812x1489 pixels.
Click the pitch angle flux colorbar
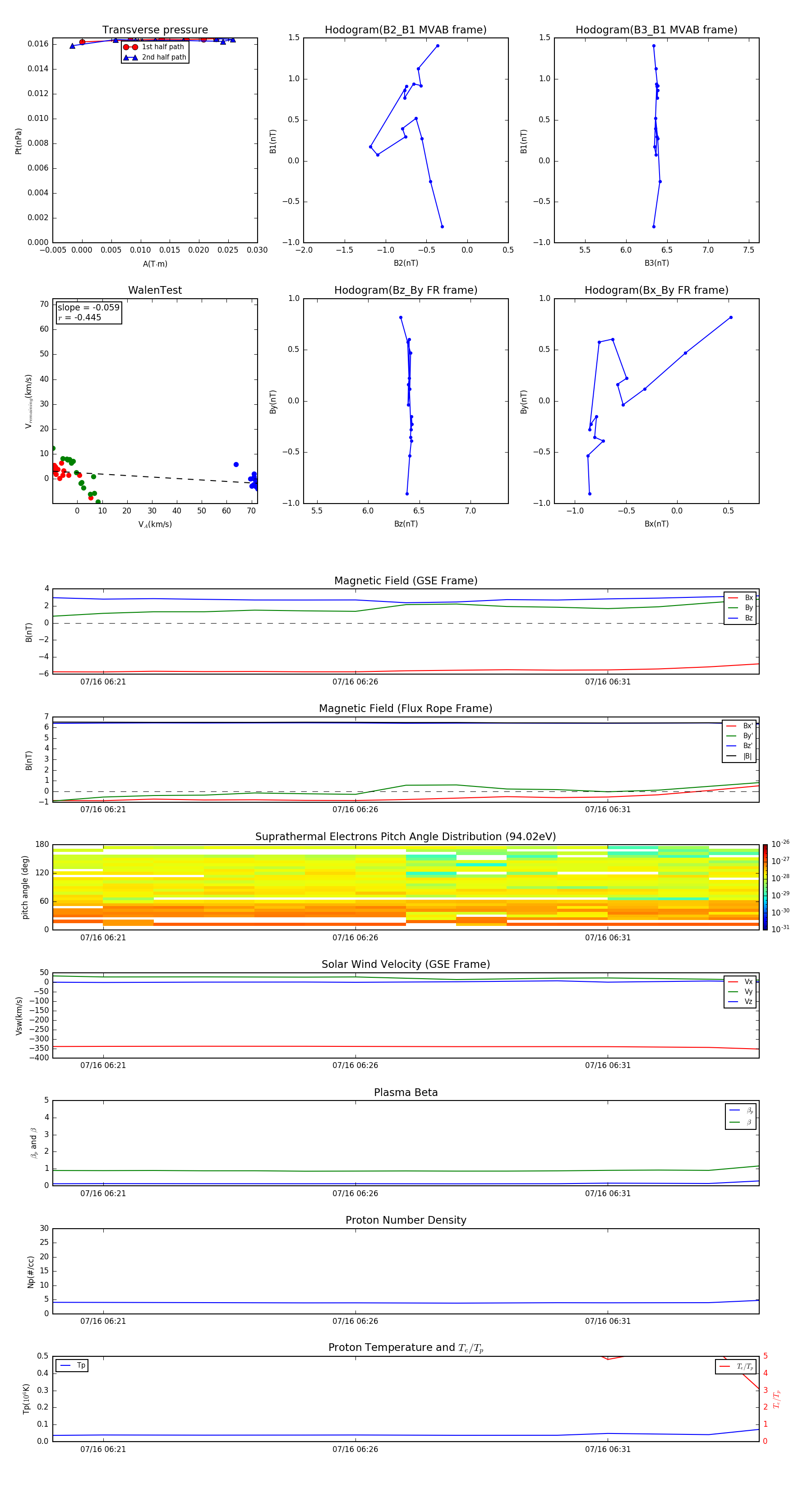pos(765,887)
